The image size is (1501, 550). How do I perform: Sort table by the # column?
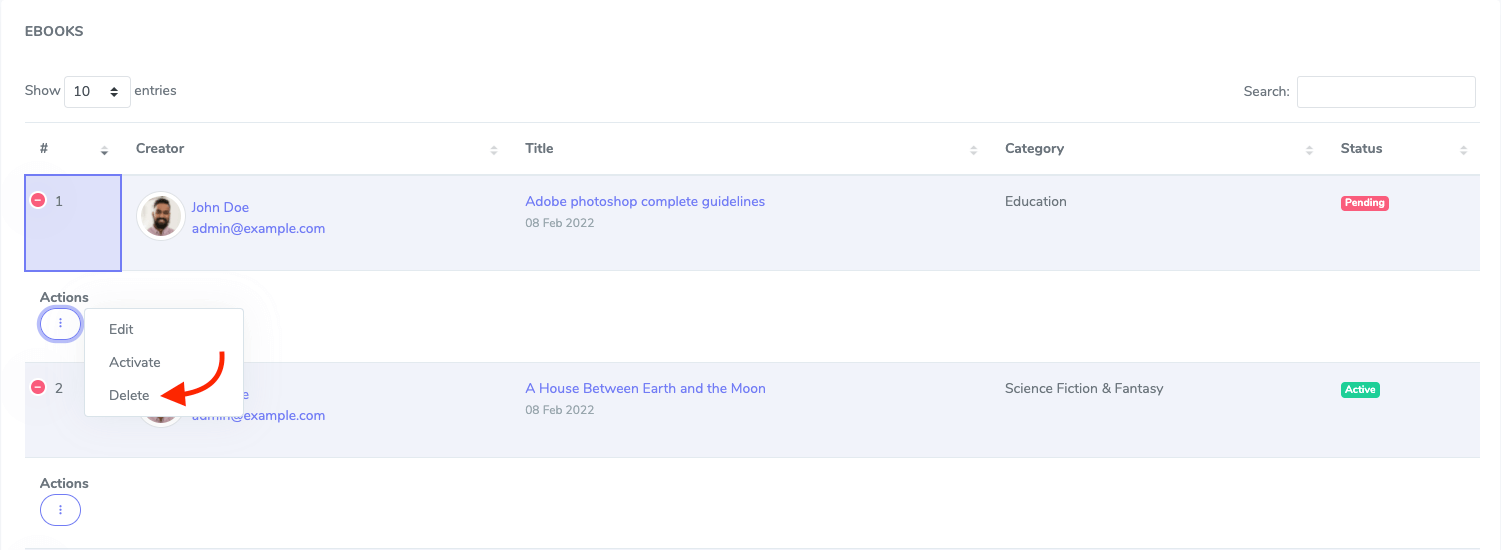click(104, 150)
